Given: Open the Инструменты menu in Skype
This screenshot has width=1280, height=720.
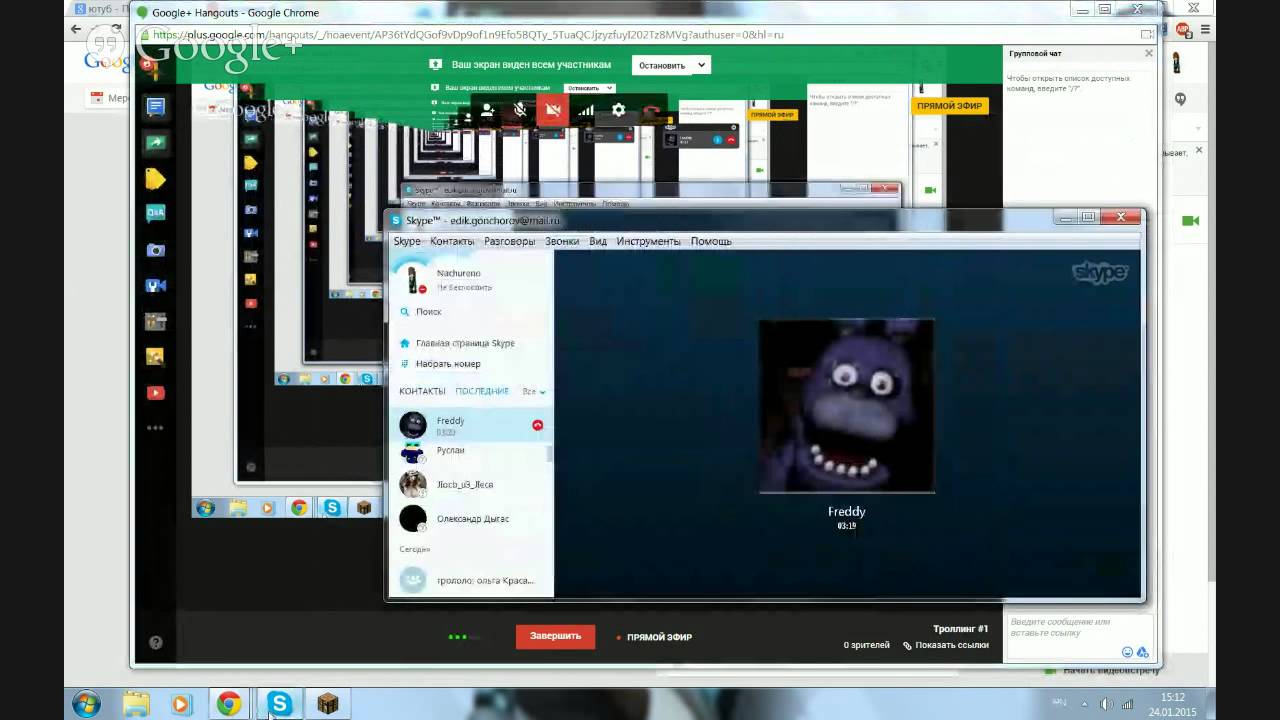Looking at the screenshot, I should tap(648, 241).
